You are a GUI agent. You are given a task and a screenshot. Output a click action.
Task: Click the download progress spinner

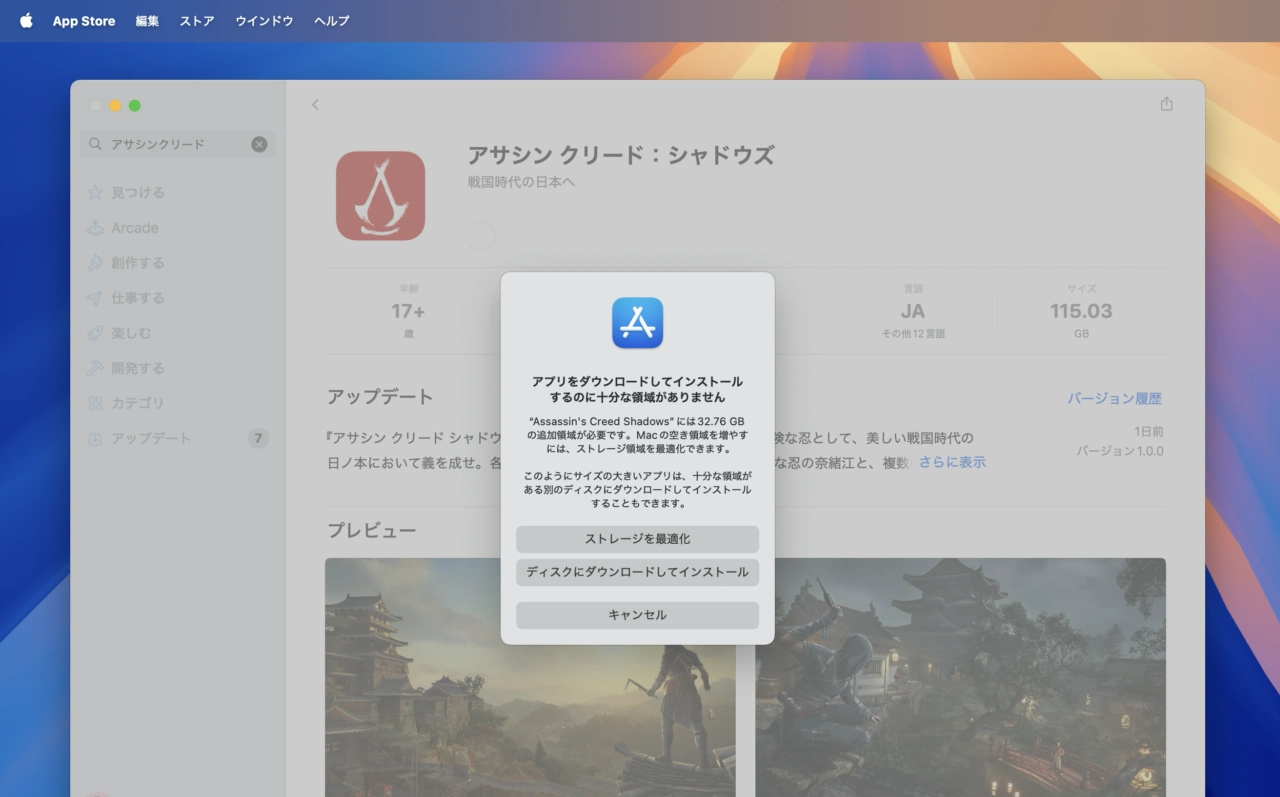point(481,236)
